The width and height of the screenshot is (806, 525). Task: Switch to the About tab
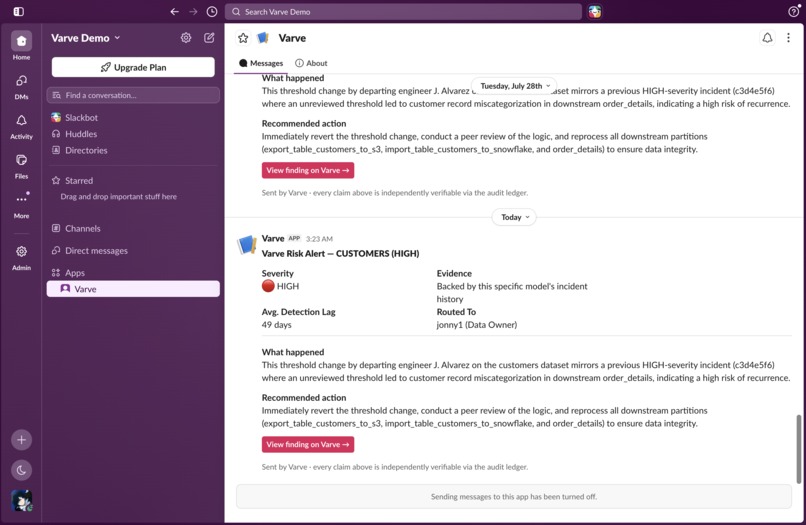(x=311, y=63)
